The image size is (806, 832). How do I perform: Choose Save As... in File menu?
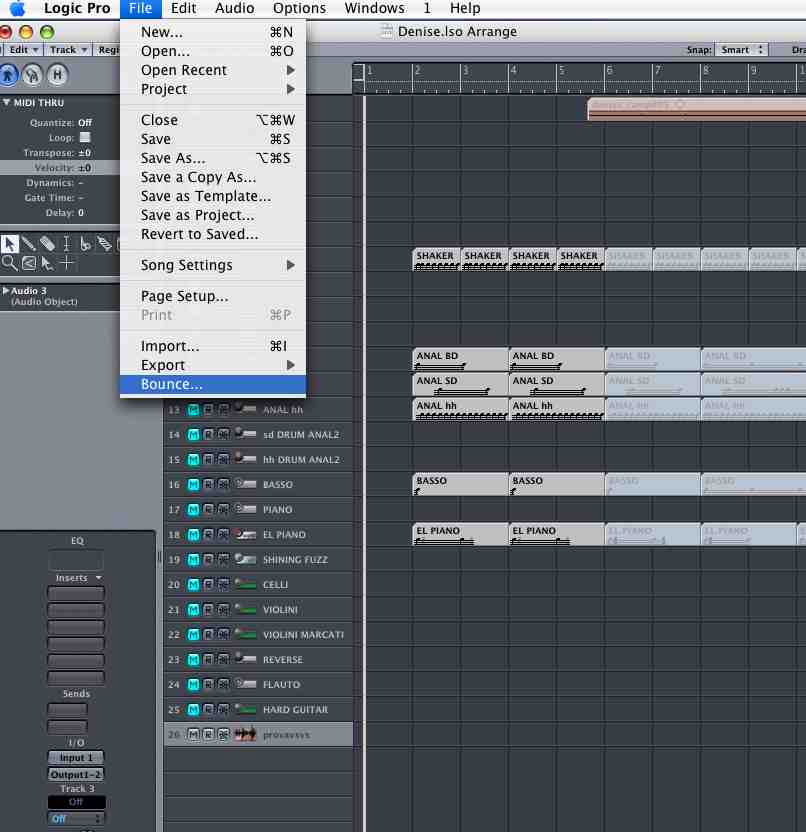pos(213,158)
